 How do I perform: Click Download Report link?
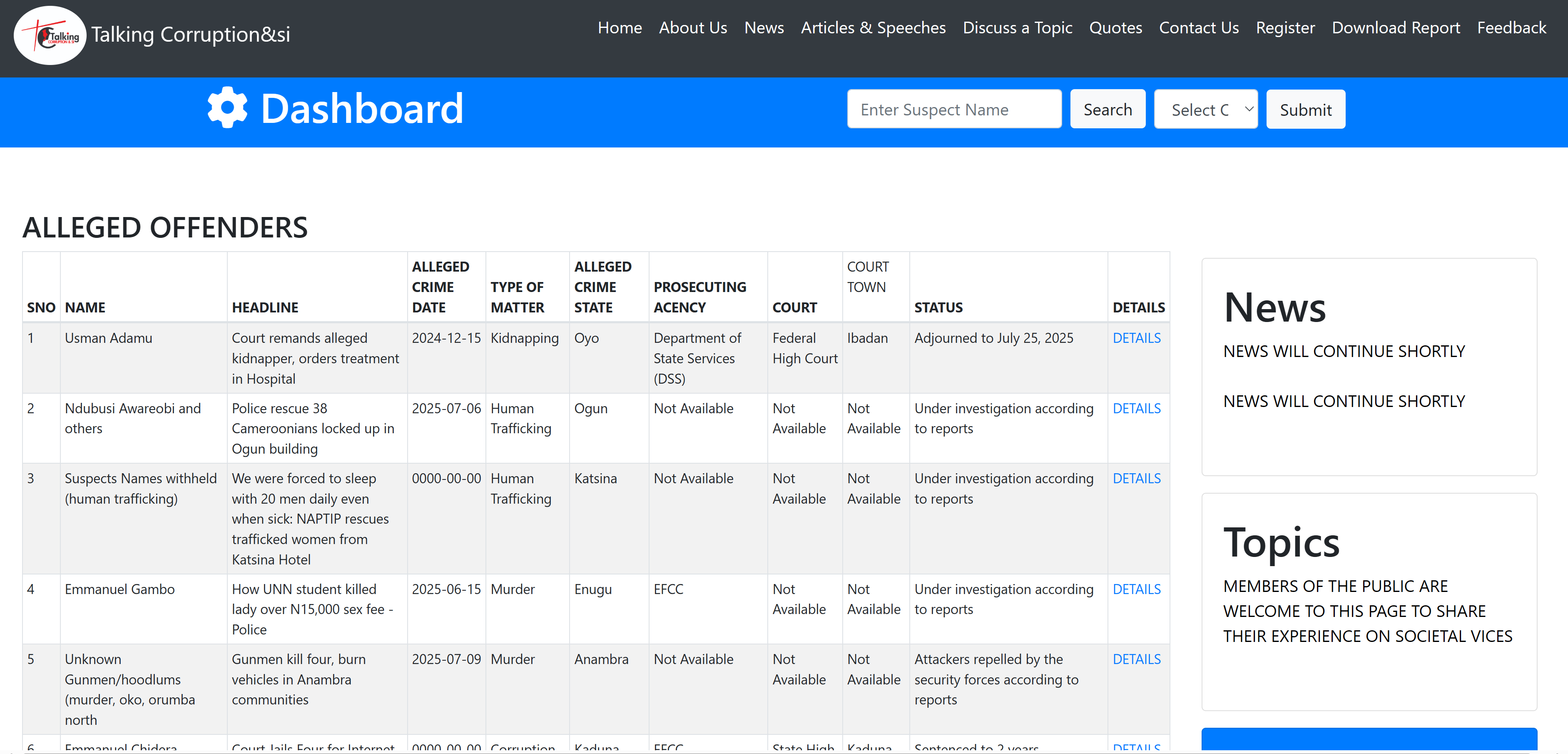1395,28
